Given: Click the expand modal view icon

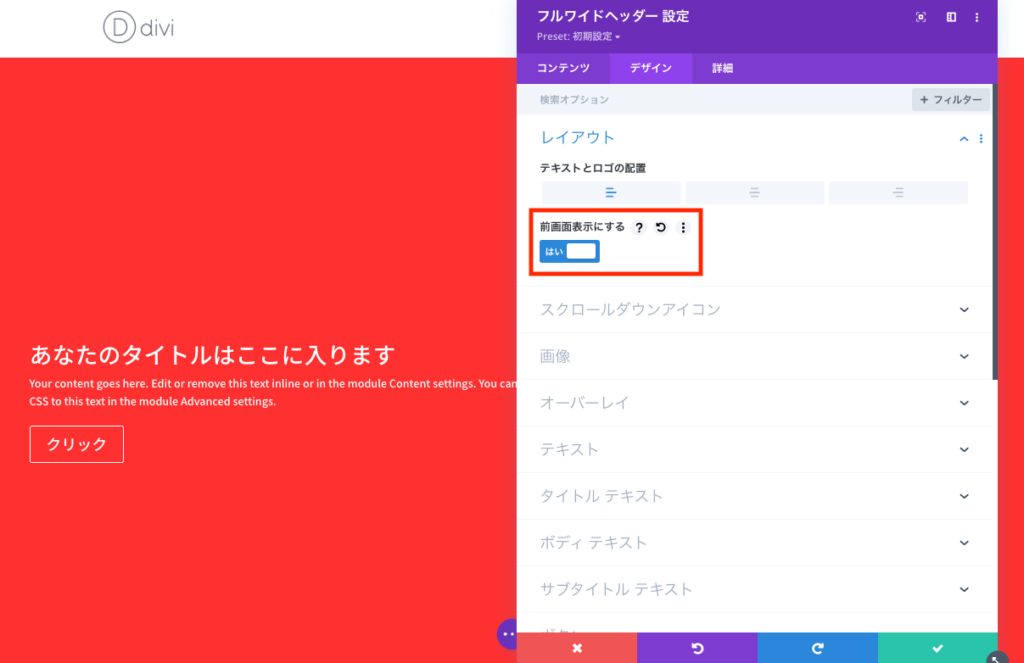Looking at the screenshot, I should click(x=919, y=16).
